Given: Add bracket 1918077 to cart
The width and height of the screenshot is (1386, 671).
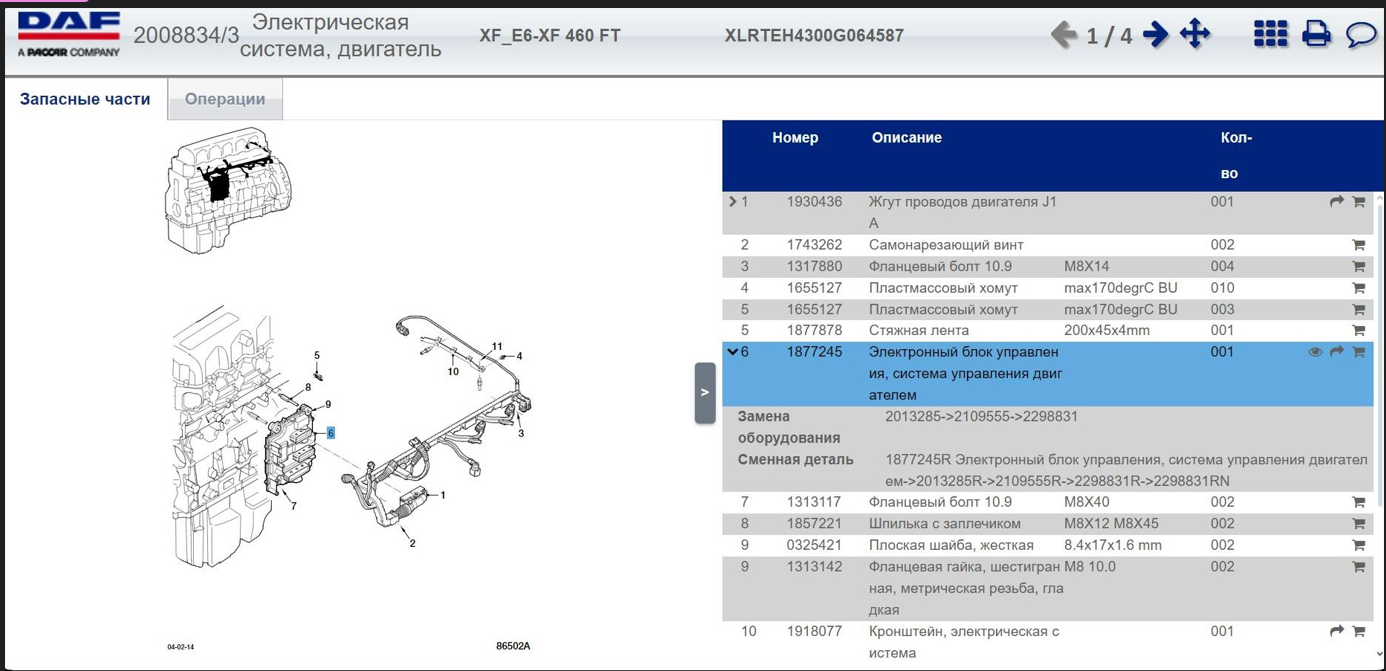Looking at the screenshot, I should [1358, 632].
